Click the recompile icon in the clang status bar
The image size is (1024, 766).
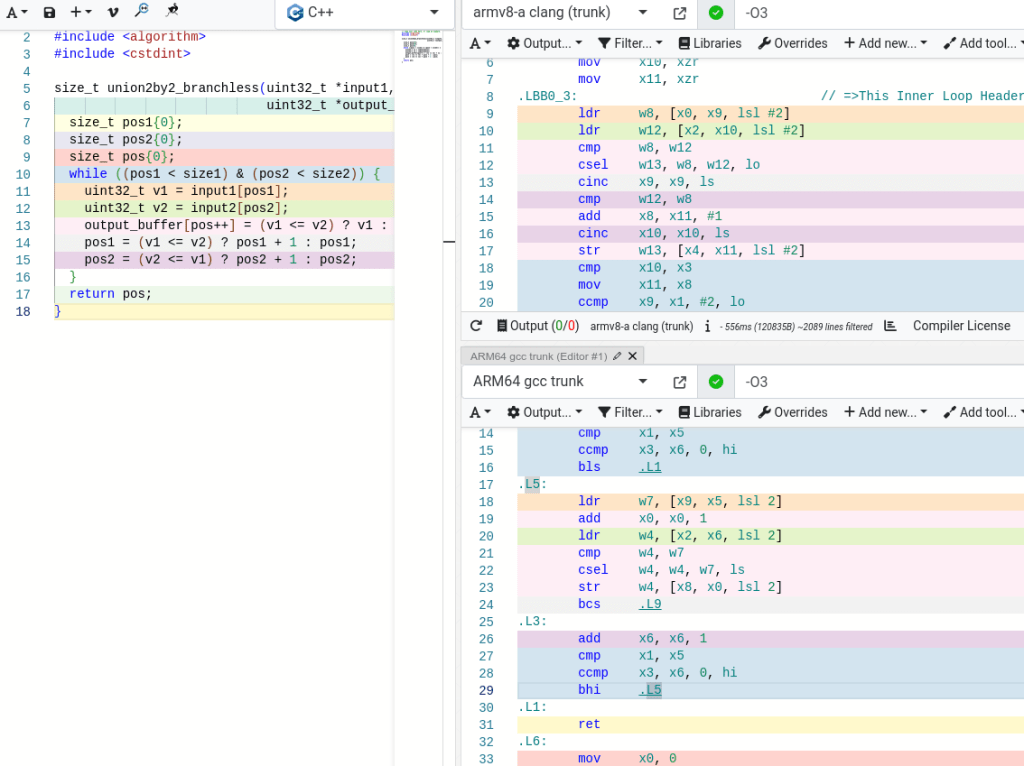point(476,326)
